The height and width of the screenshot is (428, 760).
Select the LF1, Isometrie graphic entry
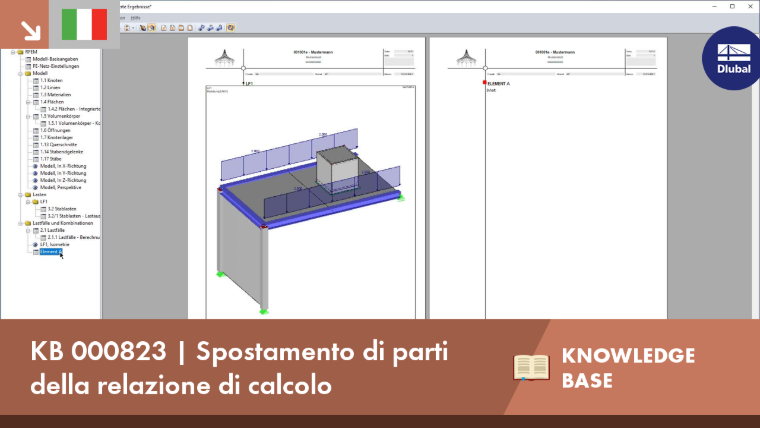click(54, 244)
